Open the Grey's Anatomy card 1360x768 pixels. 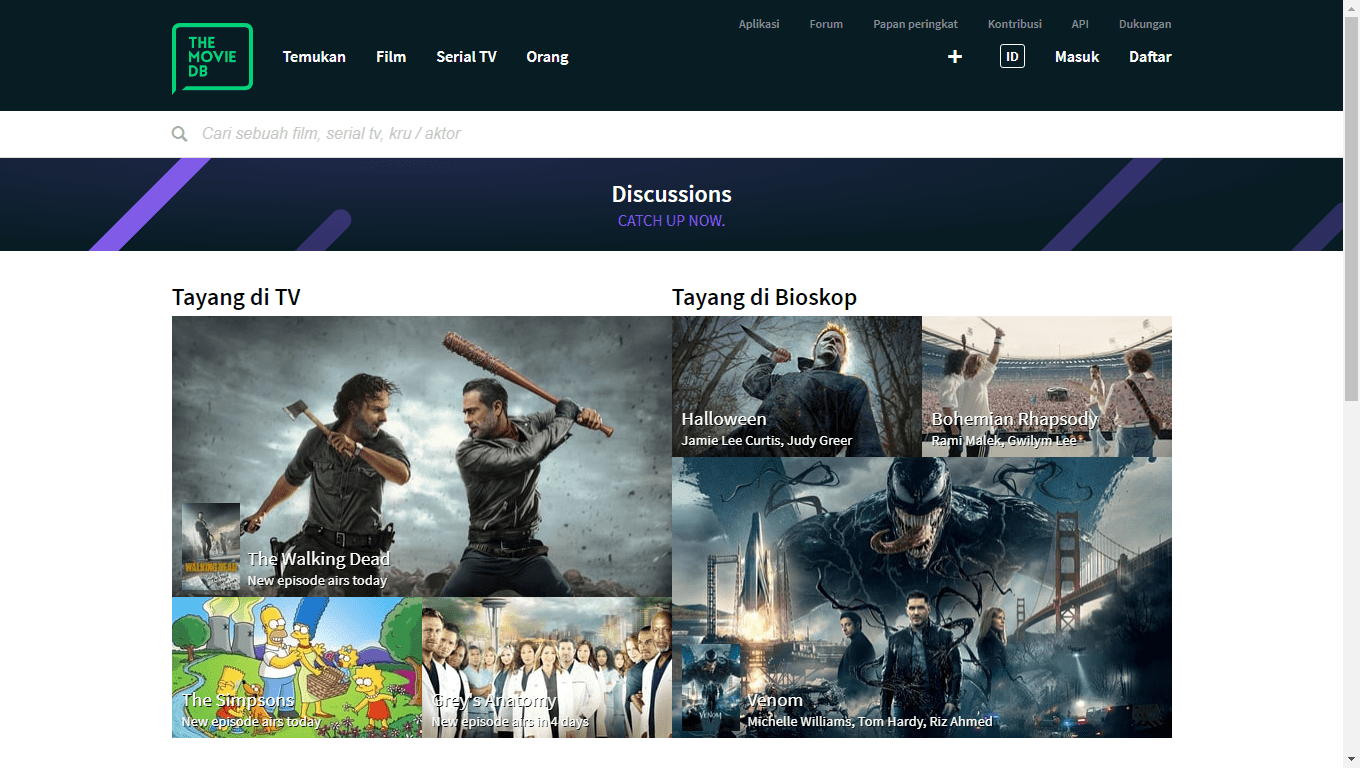[547, 668]
